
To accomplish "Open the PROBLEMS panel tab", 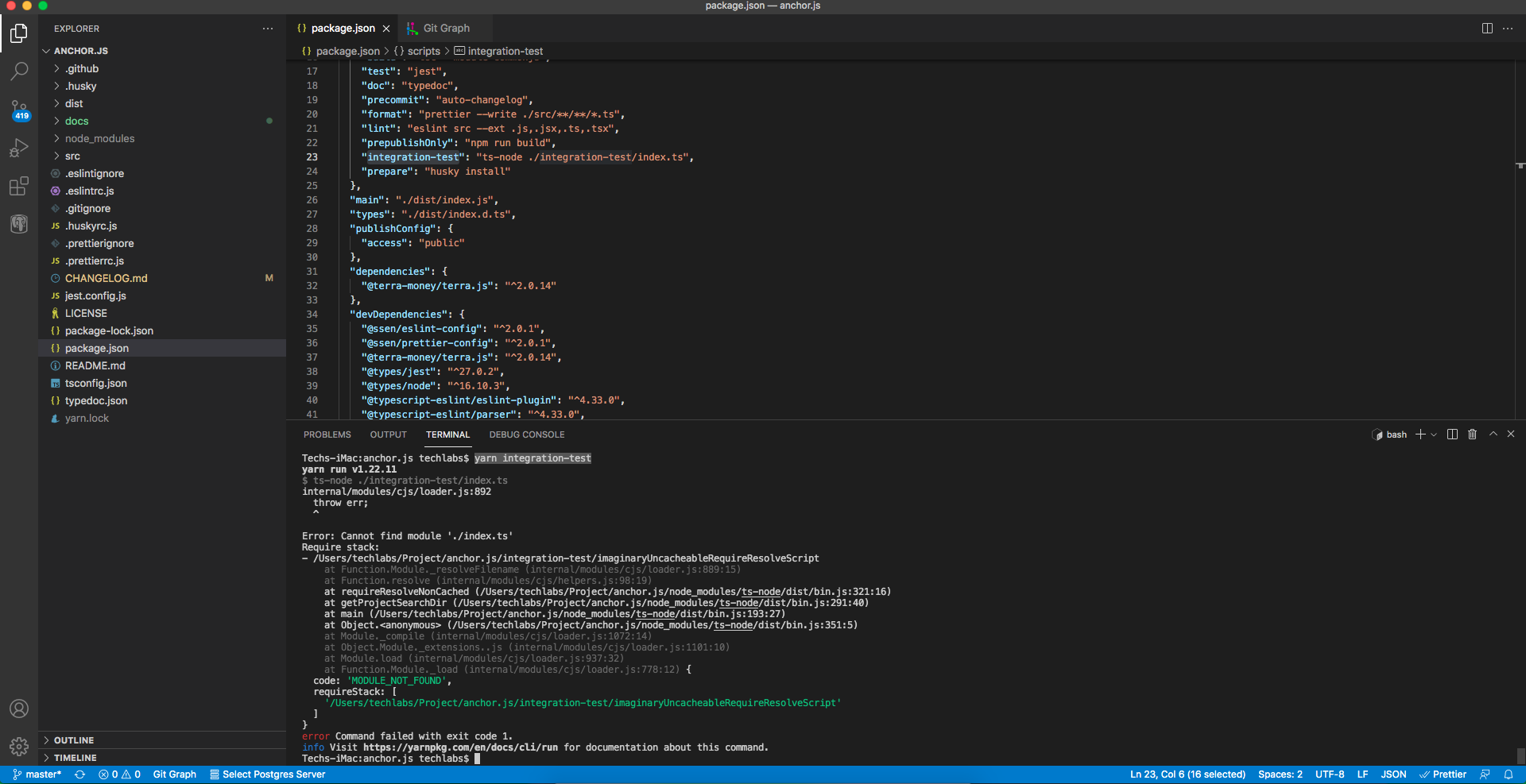I will tap(327, 434).
